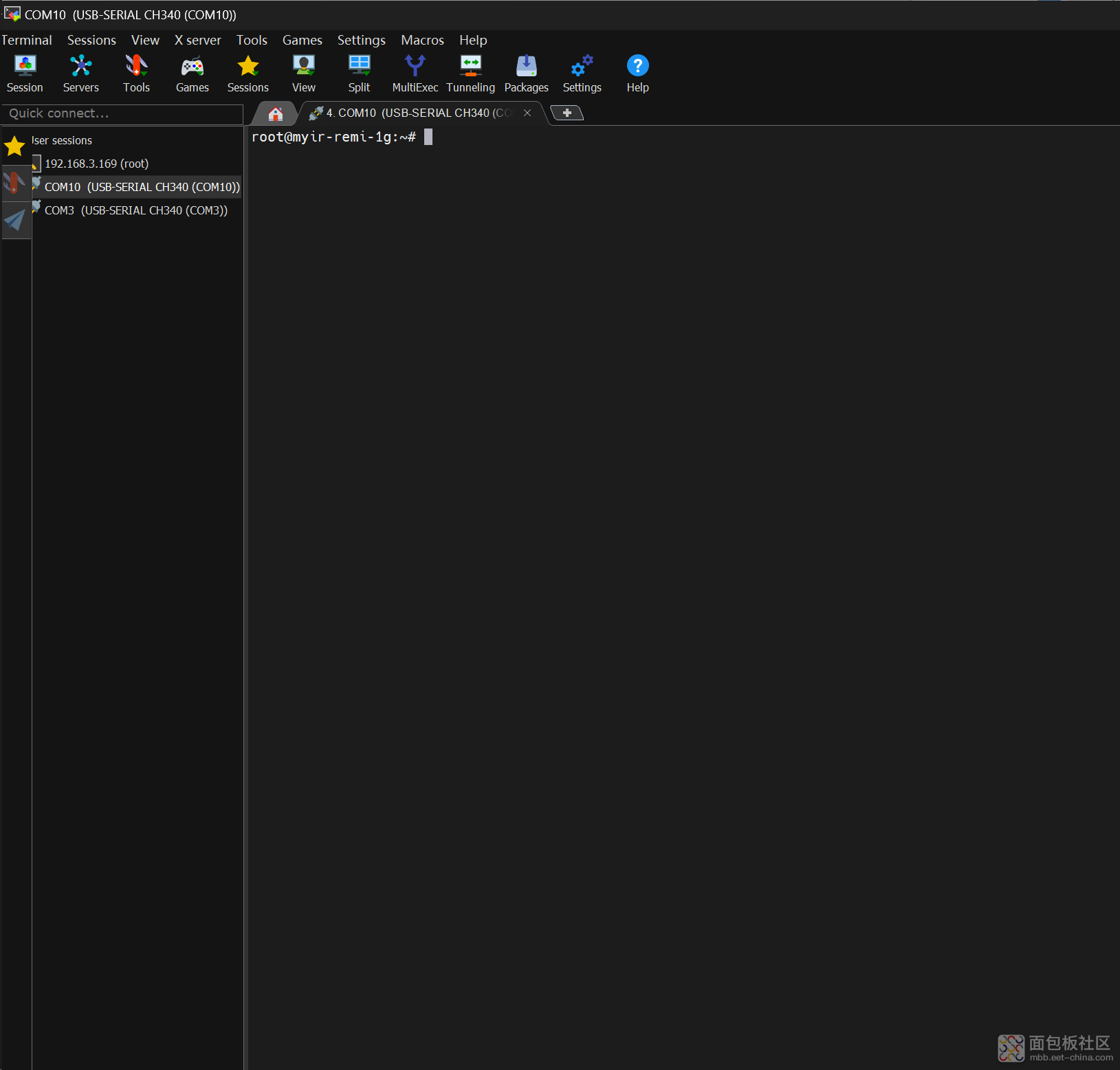Select the COM10 USB-SERIAL CH340 session
The width and height of the screenshot is (1120, 1070).
tap(136, 187)
